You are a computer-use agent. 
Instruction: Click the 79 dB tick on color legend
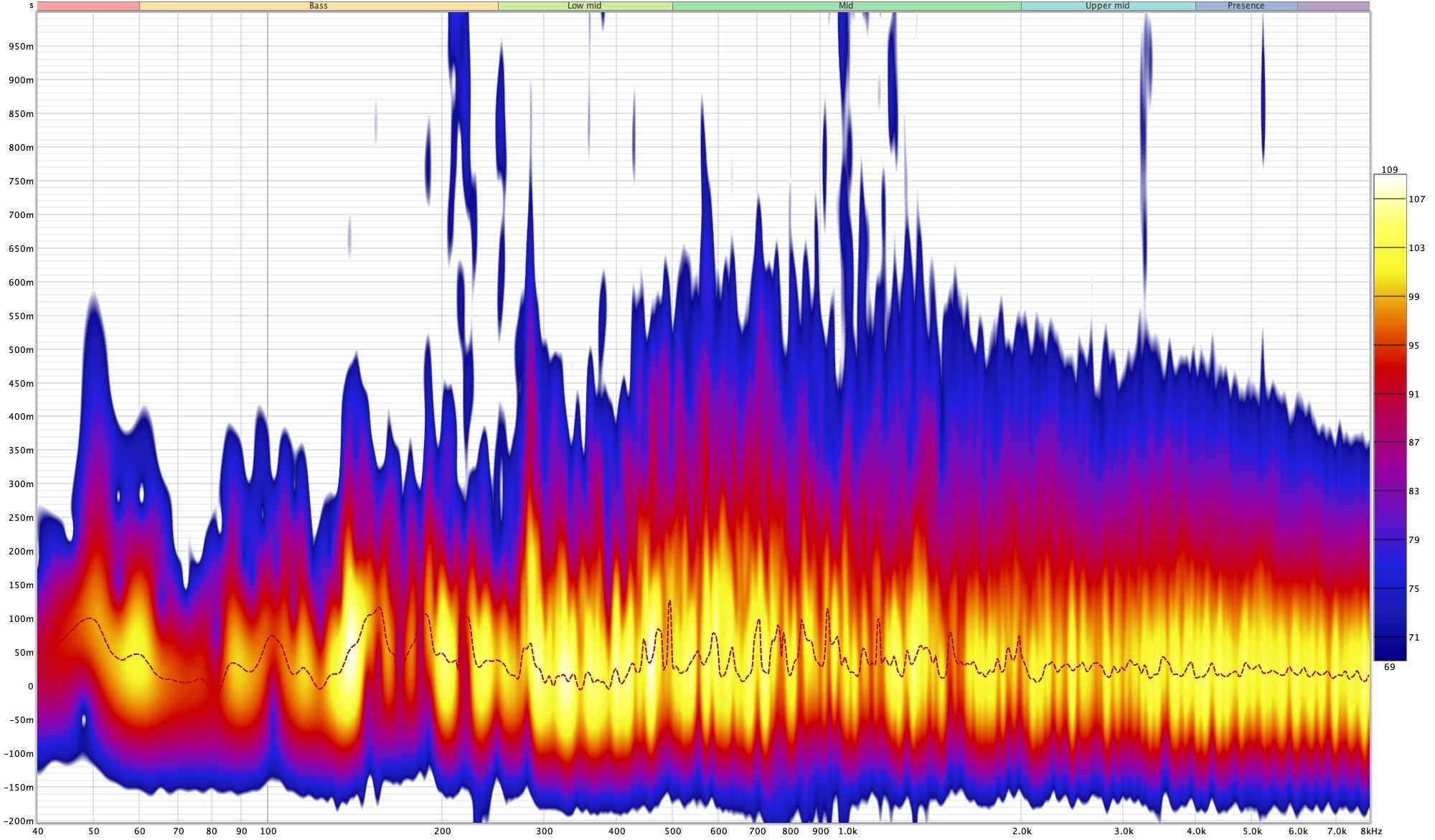click(1413, 540)
